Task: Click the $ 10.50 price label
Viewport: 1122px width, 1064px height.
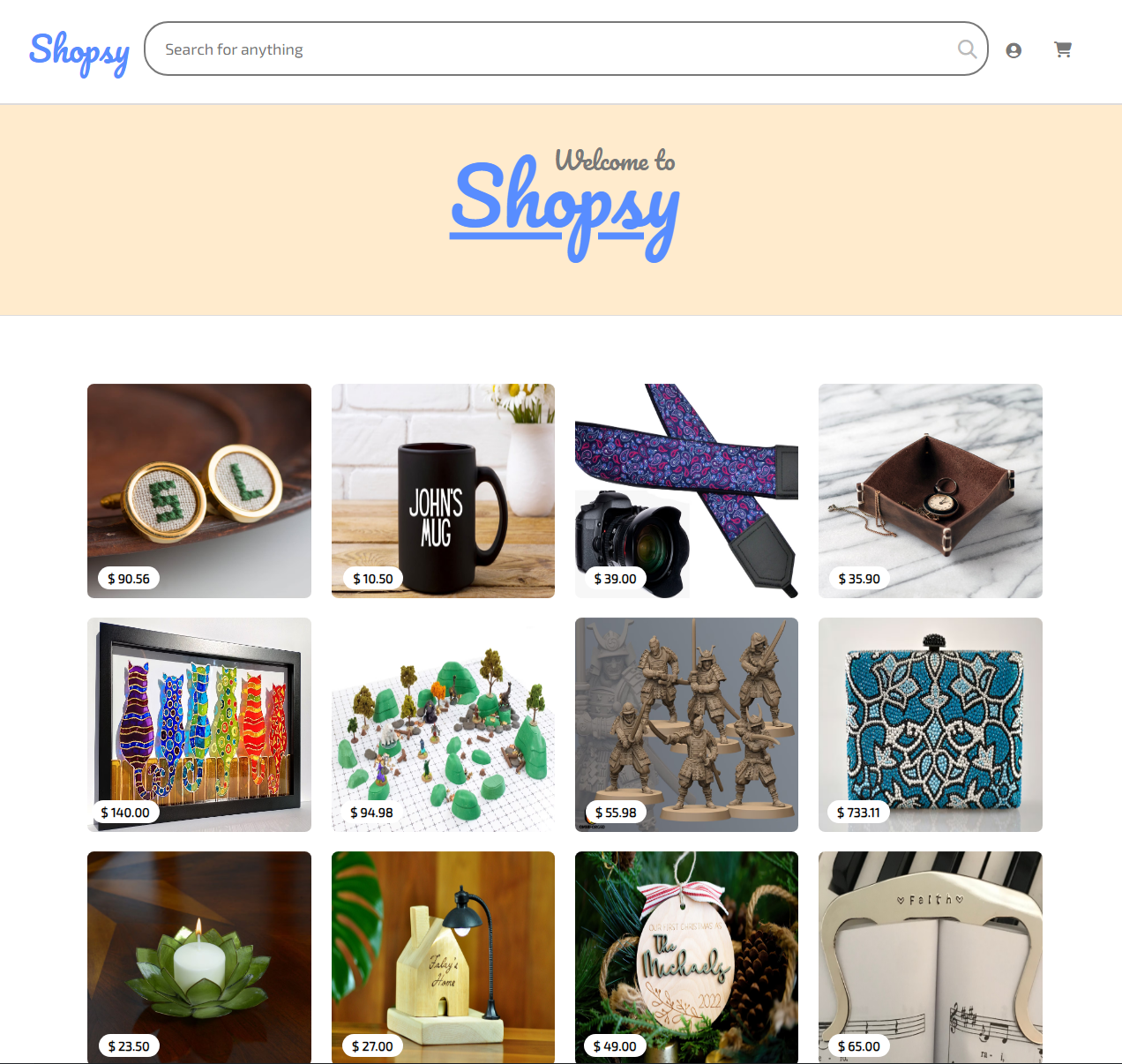Action: tap(372, 579)
